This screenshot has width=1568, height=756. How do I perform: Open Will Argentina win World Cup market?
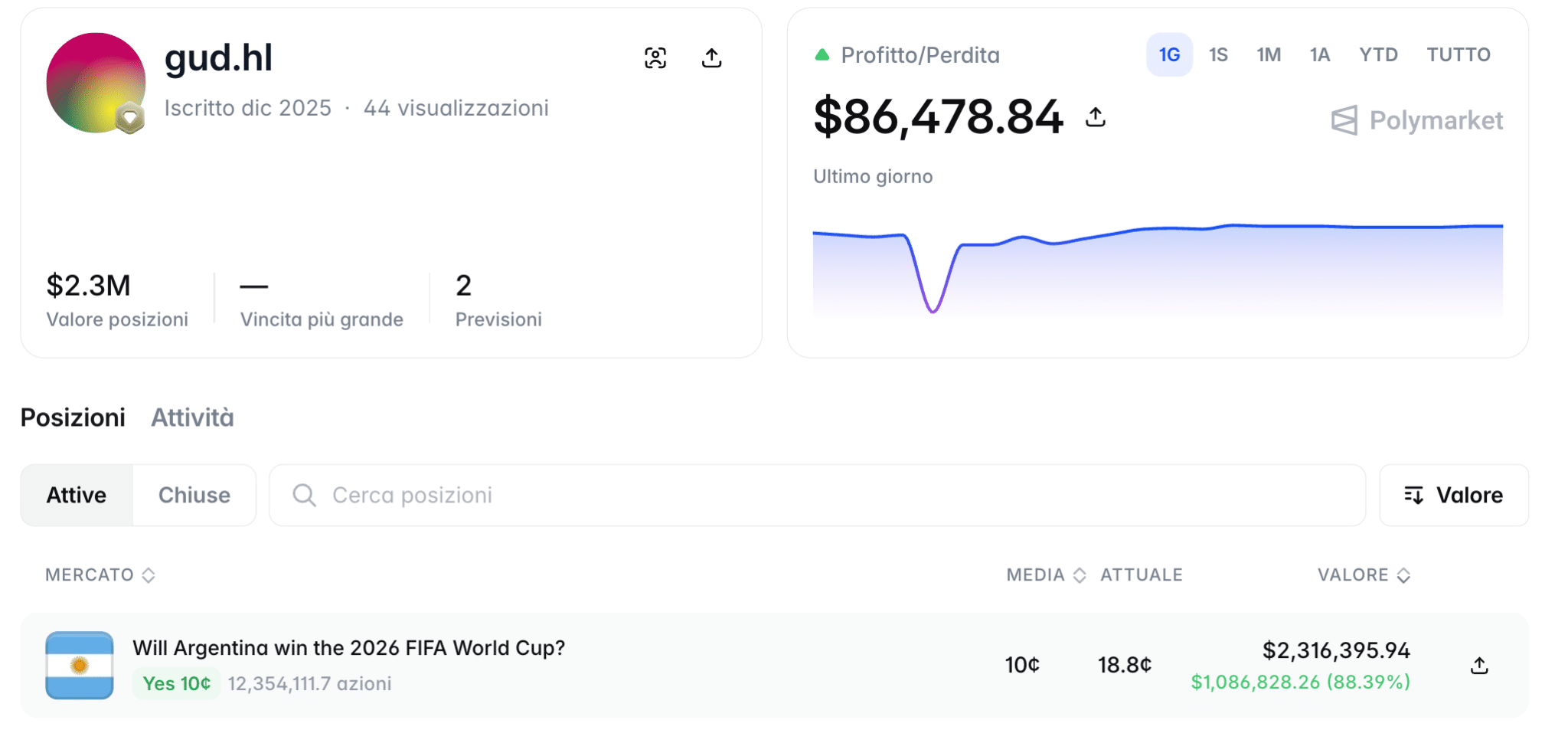click(x=349, y=648)
